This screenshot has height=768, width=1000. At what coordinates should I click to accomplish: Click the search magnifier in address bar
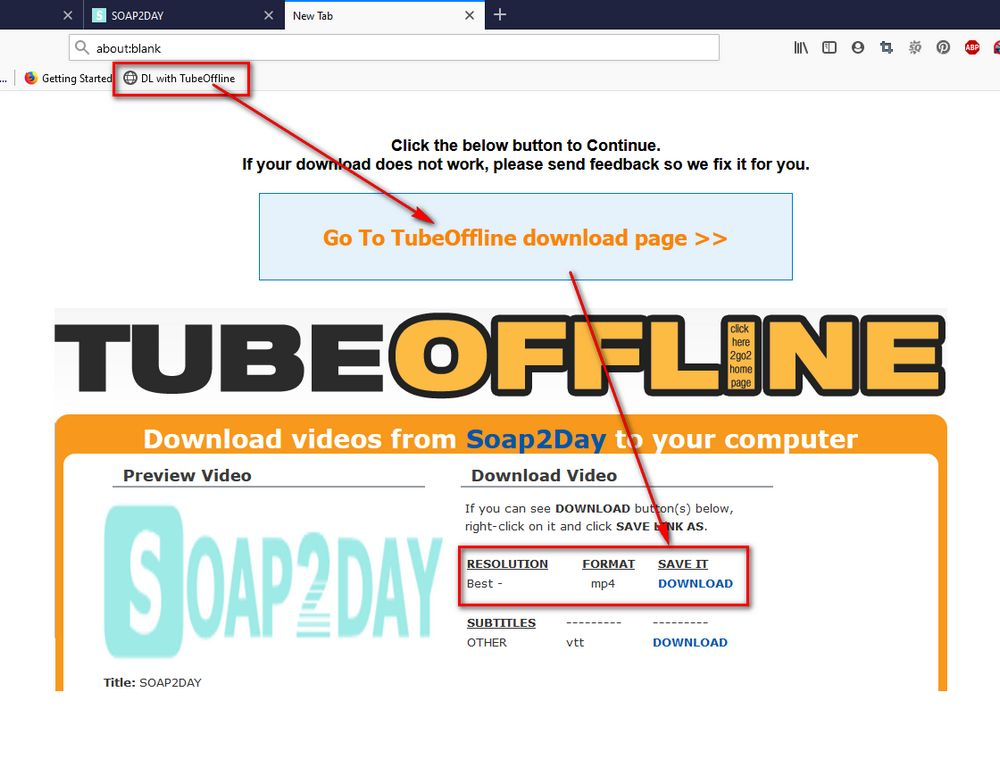coord(82,48)
